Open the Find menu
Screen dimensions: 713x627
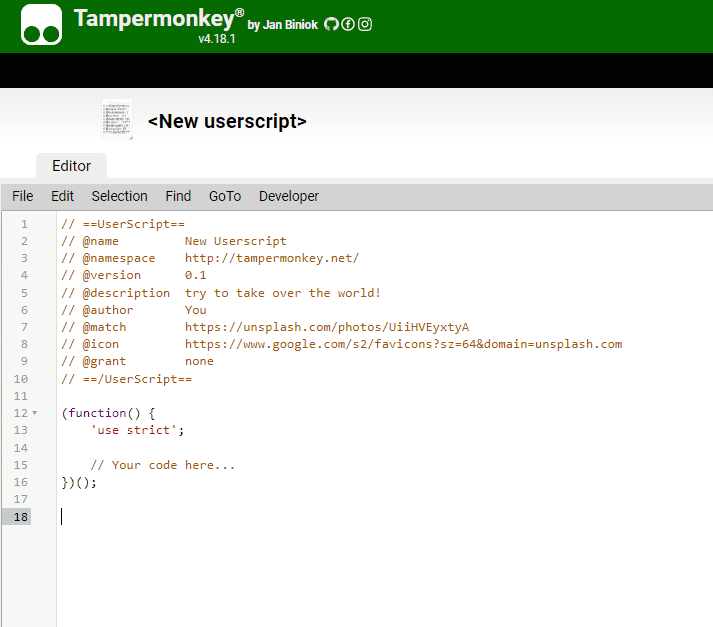[x=178, y=196]
